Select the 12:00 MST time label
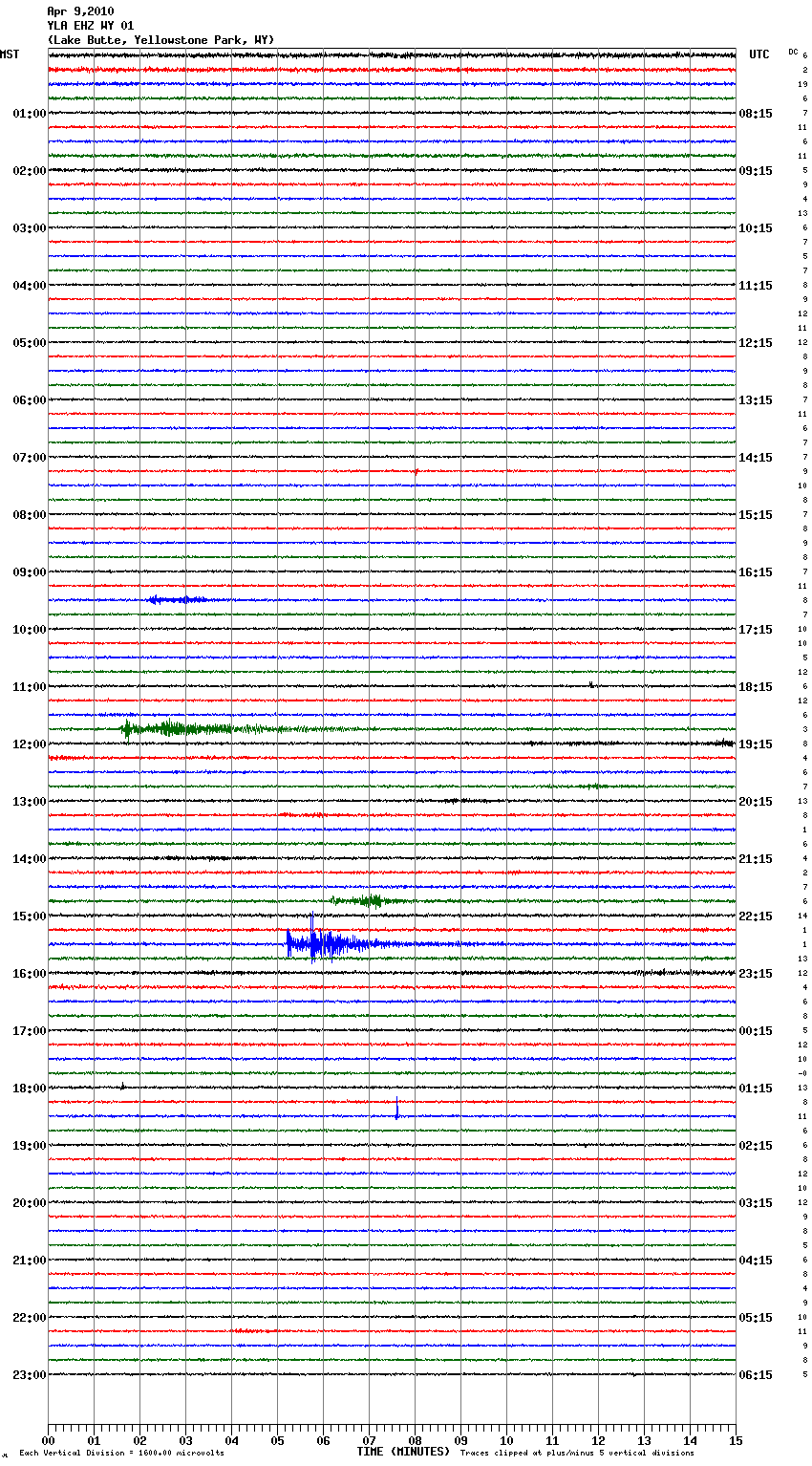The width and height of the screenshot is (812, 1466). (30, 744)
